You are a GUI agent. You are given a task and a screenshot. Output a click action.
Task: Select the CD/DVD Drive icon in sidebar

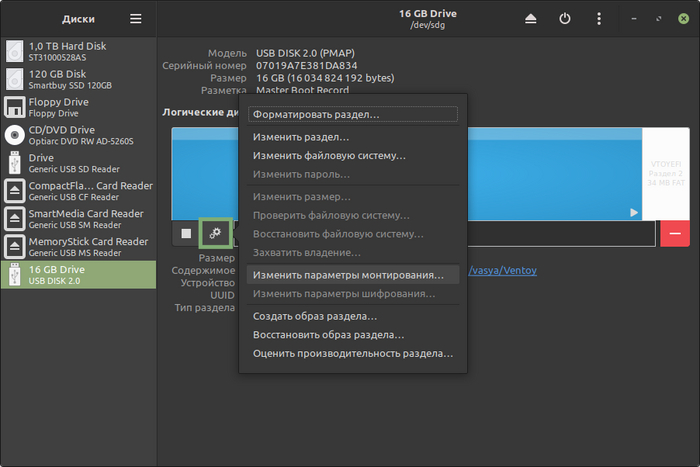click(15, 135)
